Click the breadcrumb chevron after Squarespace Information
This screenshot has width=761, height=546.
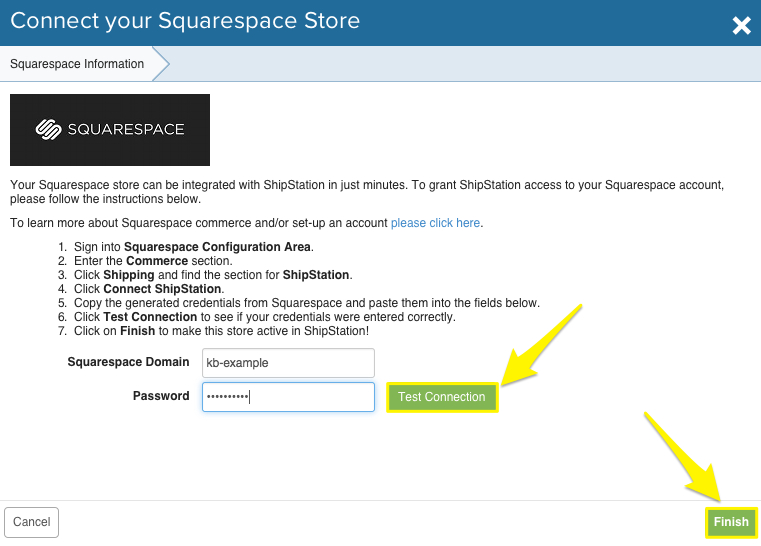(161, 64)
